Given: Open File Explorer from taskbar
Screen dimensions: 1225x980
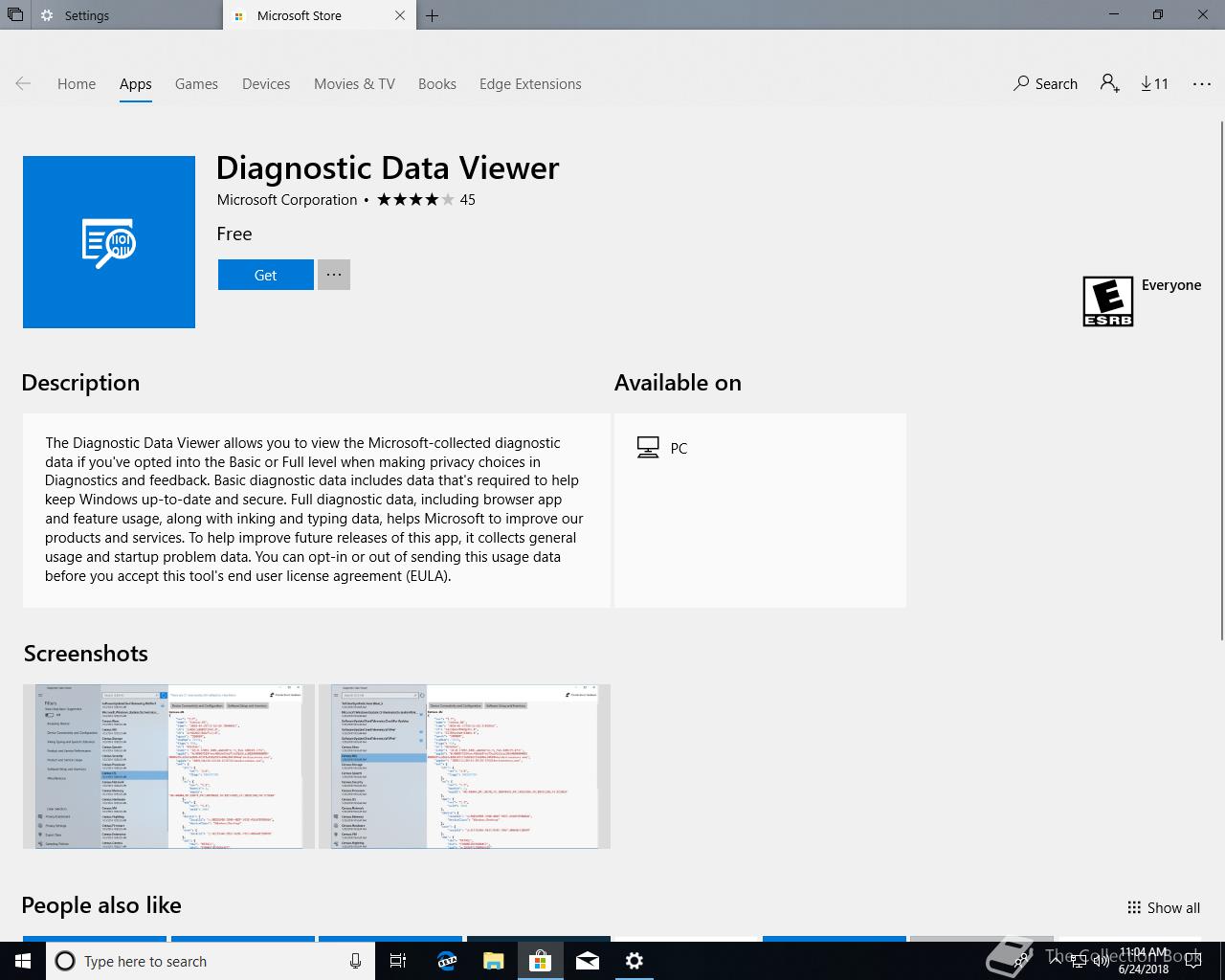Looking at the screenshot, I should pyautogui.click(x=493, y=961).
